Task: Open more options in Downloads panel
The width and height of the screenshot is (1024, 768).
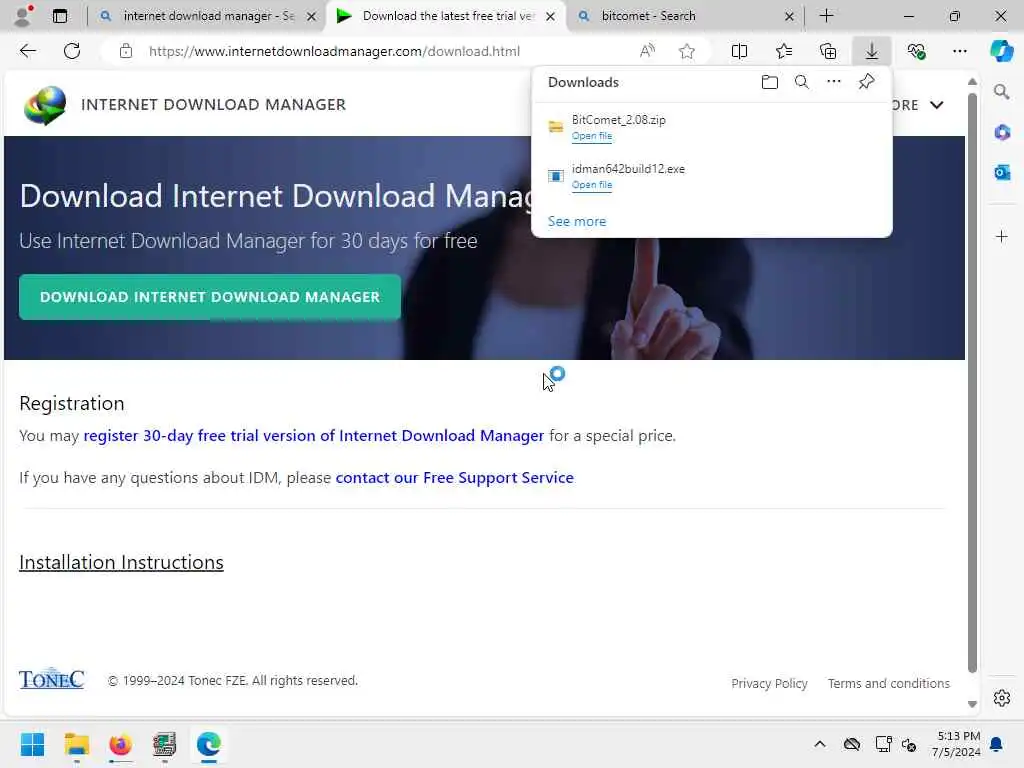Action: click(x=834, y=82)
